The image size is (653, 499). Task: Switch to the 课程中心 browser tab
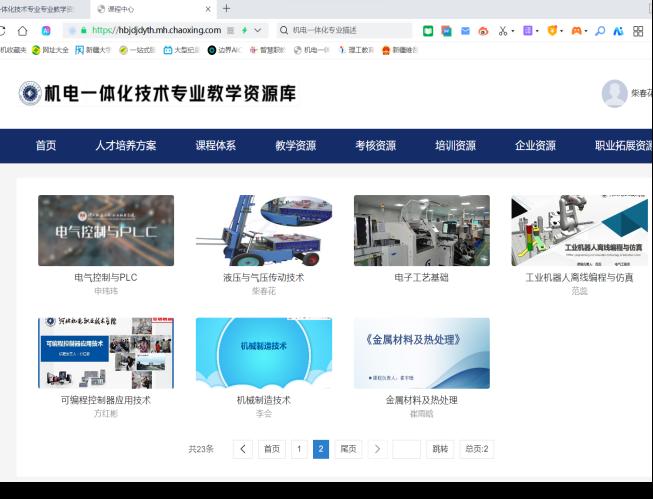(150, 9)
